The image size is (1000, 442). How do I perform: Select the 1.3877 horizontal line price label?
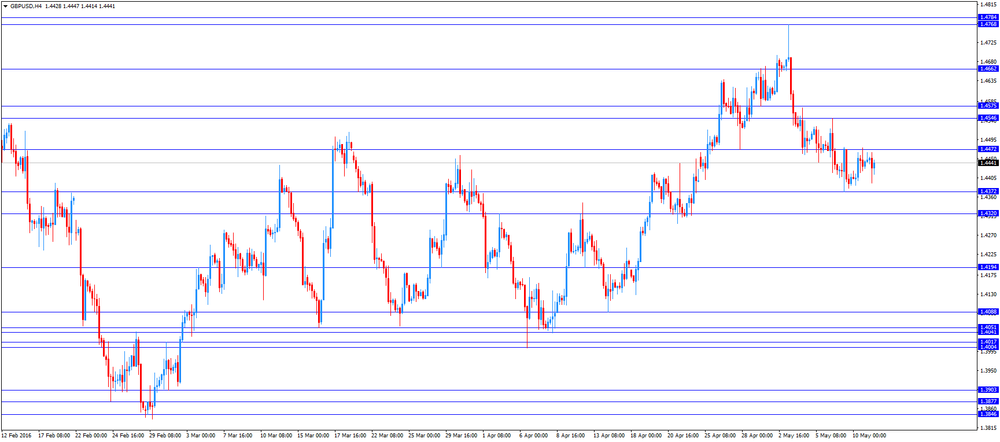[987, 401]
